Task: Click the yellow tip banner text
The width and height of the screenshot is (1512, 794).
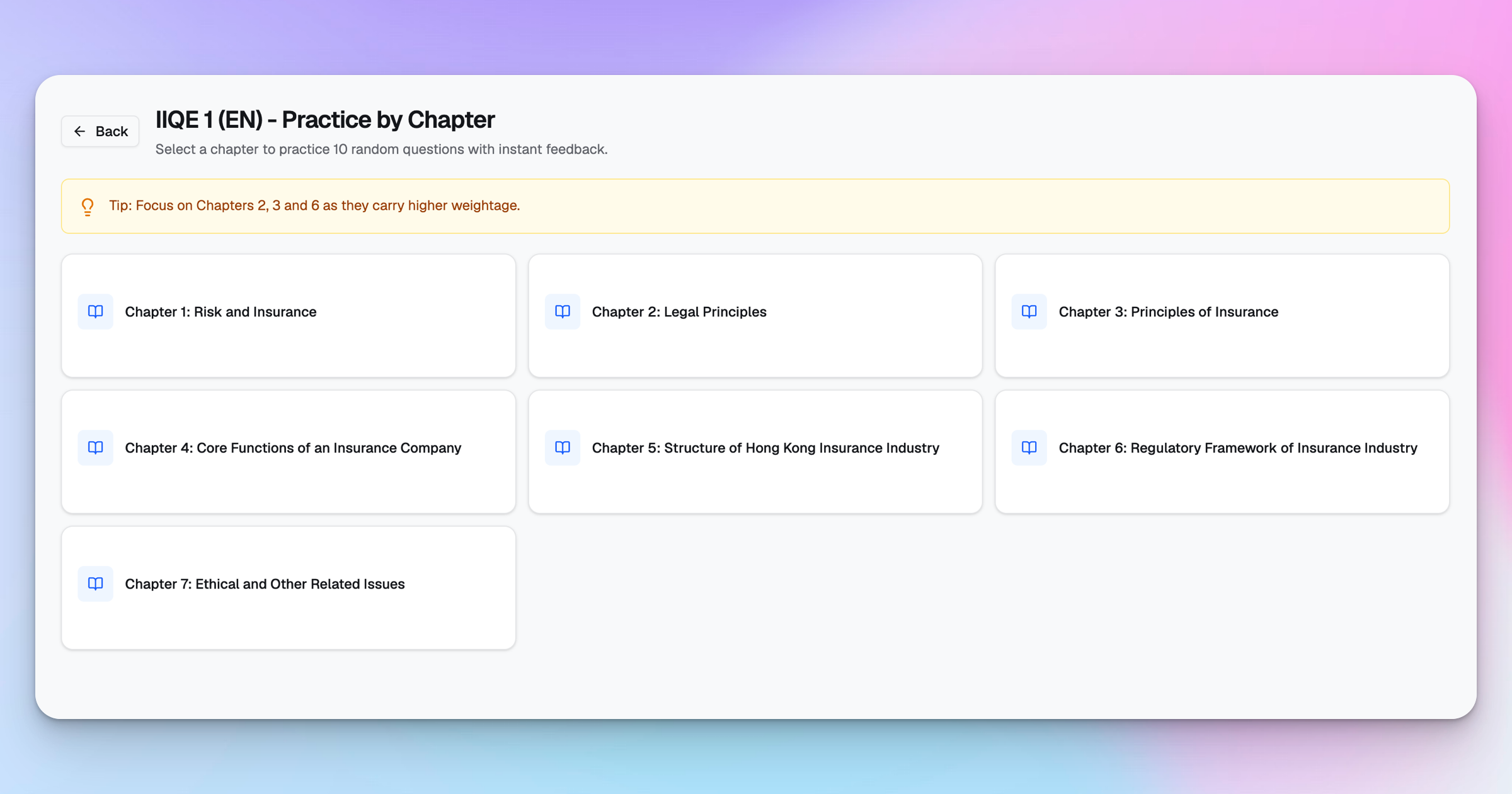Action: click(314, 205)
